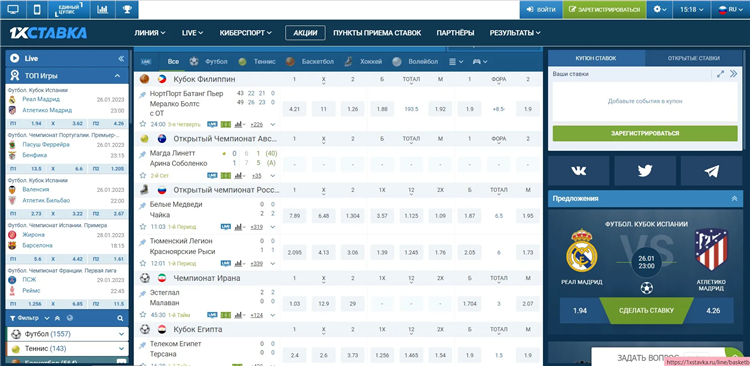Switch to ОТКРЫТЫЕ СТАВКИ tab
This screenshot has width=750, height=366.
[x=694, y=58]
